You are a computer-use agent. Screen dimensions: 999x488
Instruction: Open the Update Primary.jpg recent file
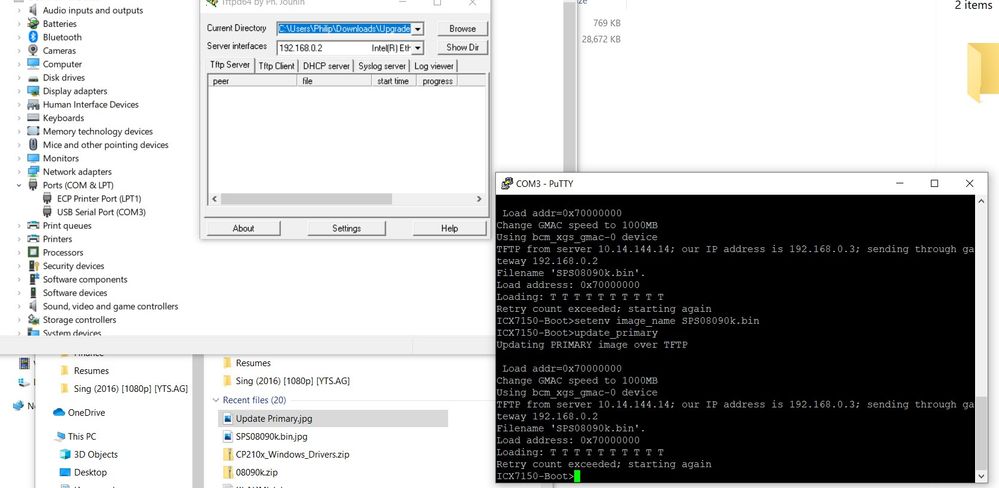[x=273, y=418]
